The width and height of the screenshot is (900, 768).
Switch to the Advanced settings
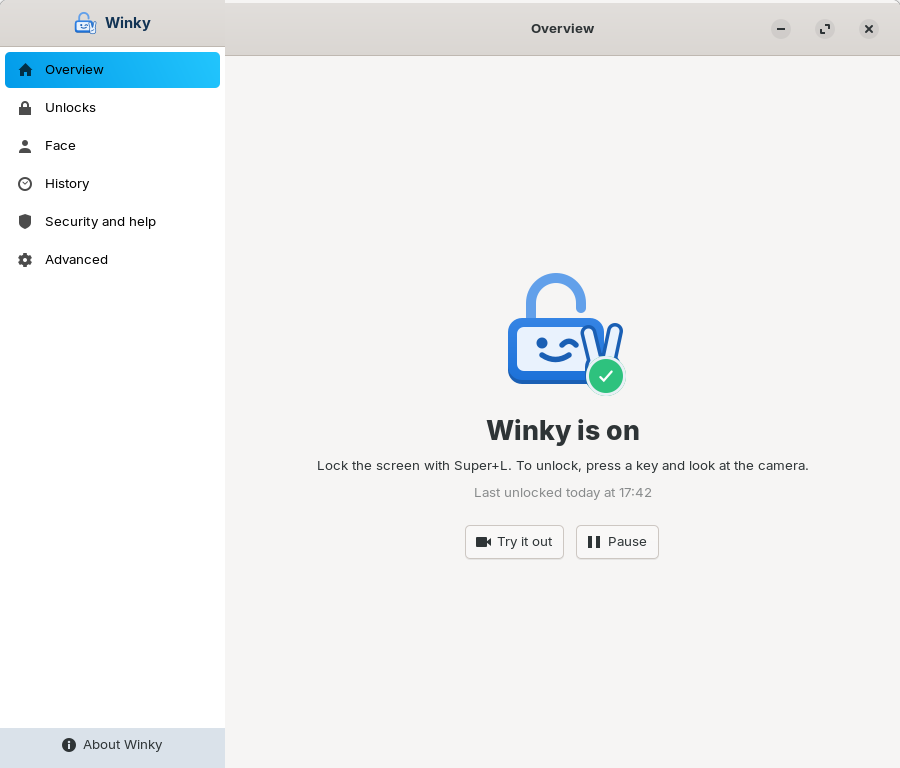[112, 259]
